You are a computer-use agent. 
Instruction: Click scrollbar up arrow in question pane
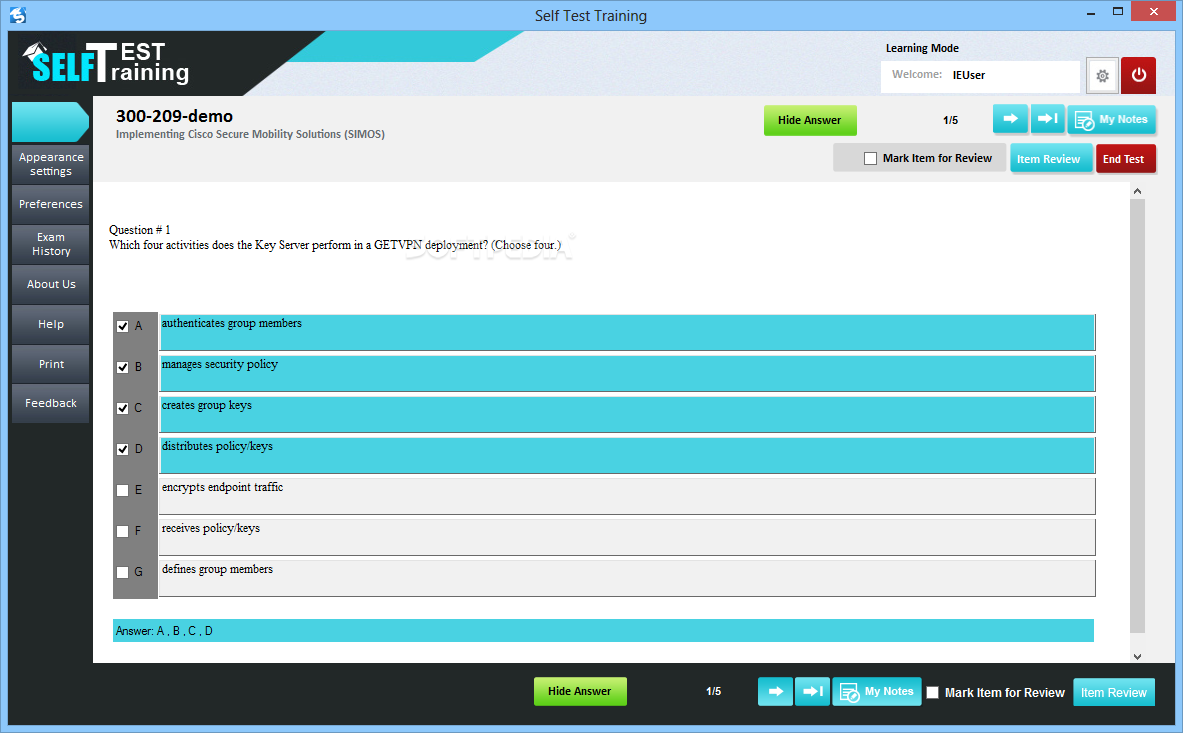pyautogui.click(x=1137, y=192)
